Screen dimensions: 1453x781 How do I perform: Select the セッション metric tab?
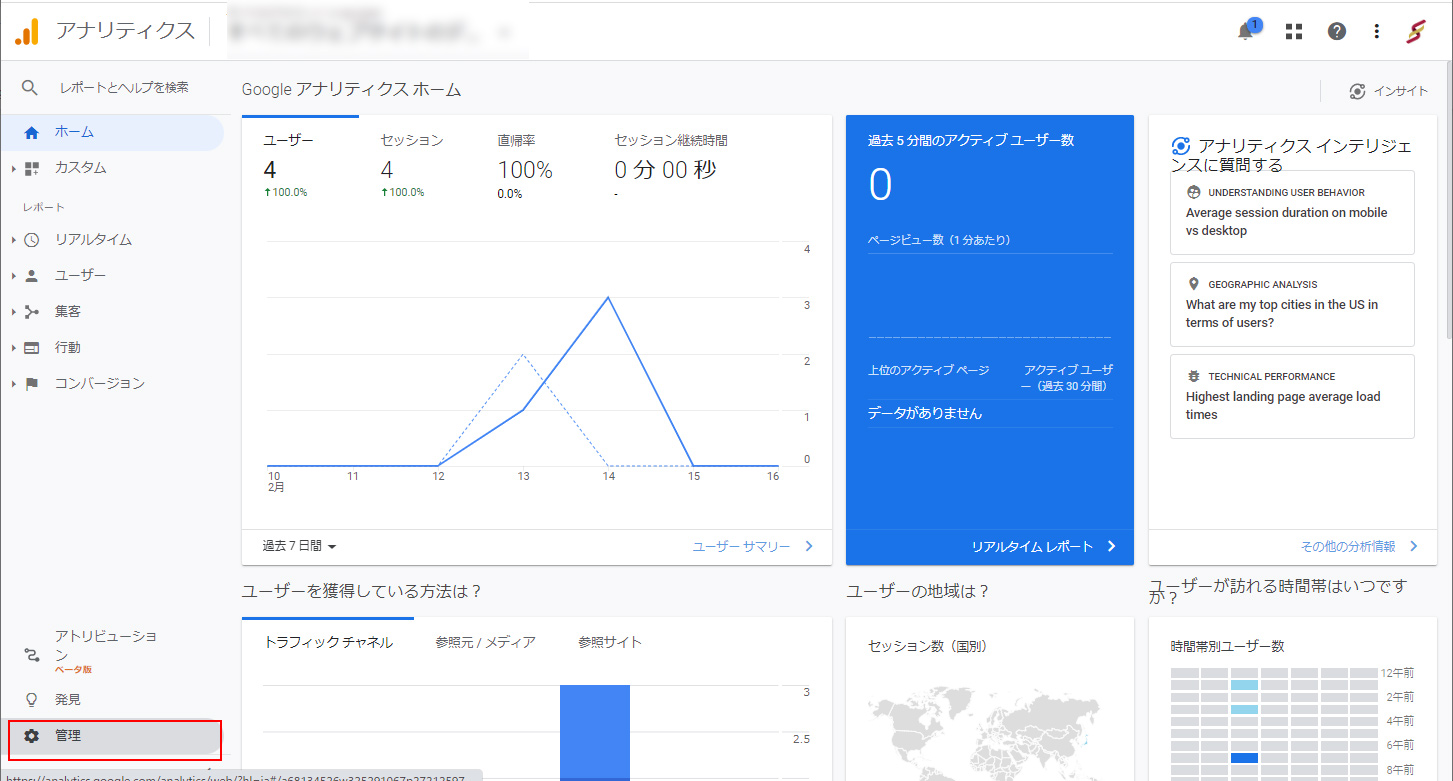(417, 164)
